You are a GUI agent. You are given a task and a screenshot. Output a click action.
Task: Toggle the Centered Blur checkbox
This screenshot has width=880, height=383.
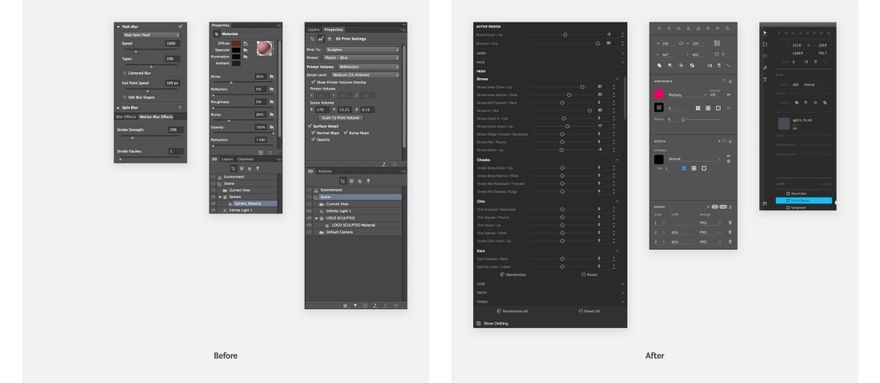[125, 73]
